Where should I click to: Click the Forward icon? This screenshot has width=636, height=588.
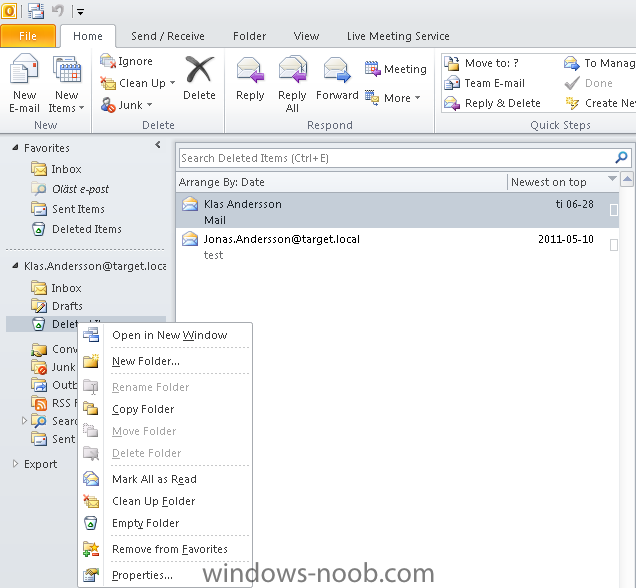(337, 70)
